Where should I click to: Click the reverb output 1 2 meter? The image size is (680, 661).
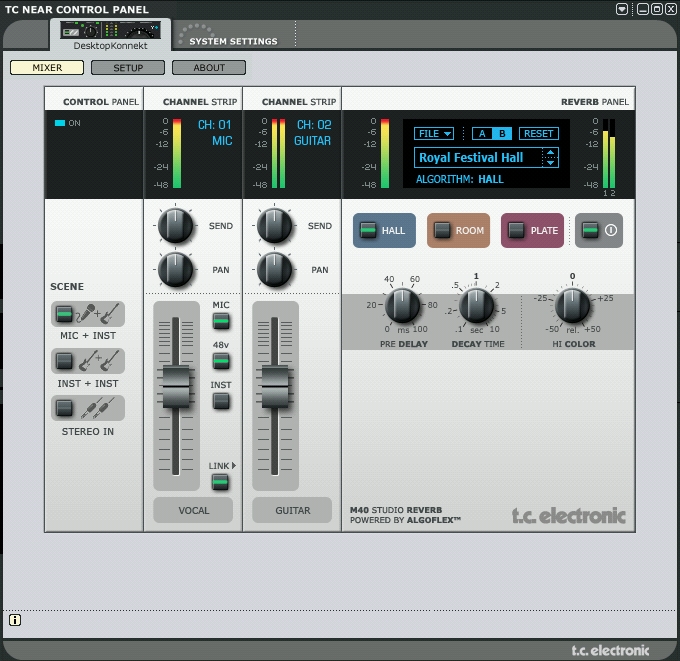coord(609,153)
